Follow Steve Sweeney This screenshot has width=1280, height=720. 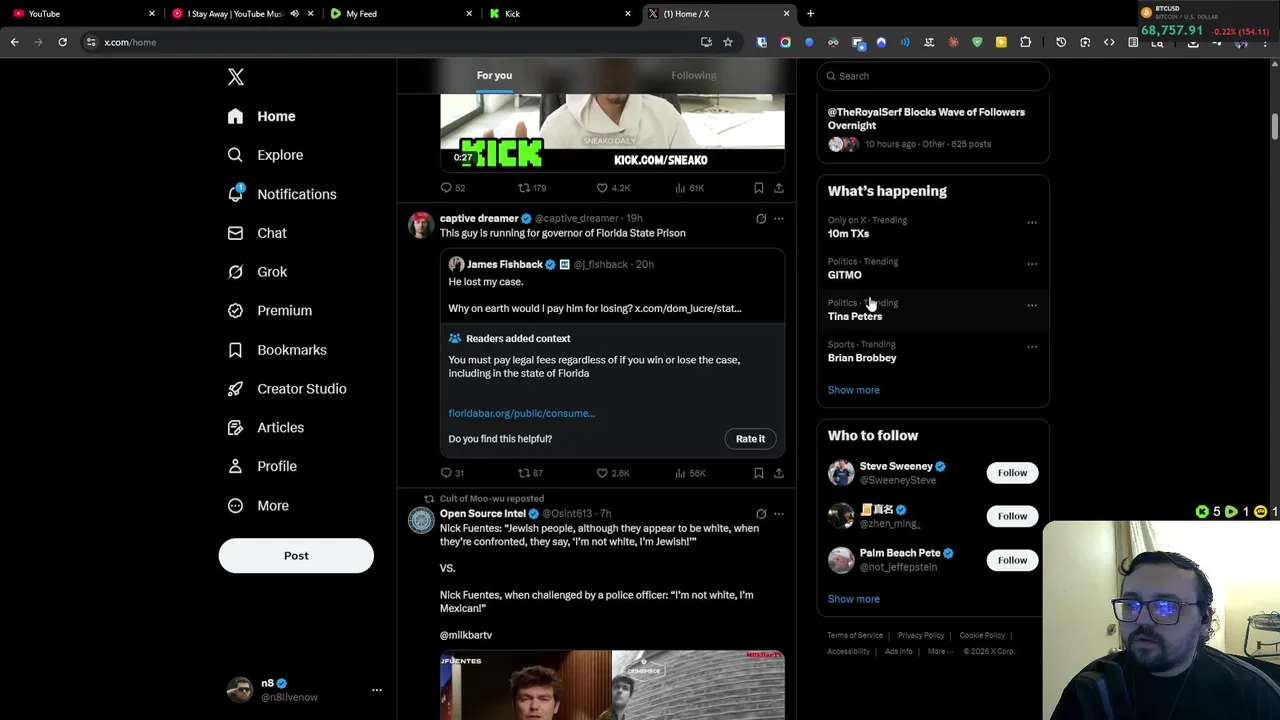click(1012, 473)
